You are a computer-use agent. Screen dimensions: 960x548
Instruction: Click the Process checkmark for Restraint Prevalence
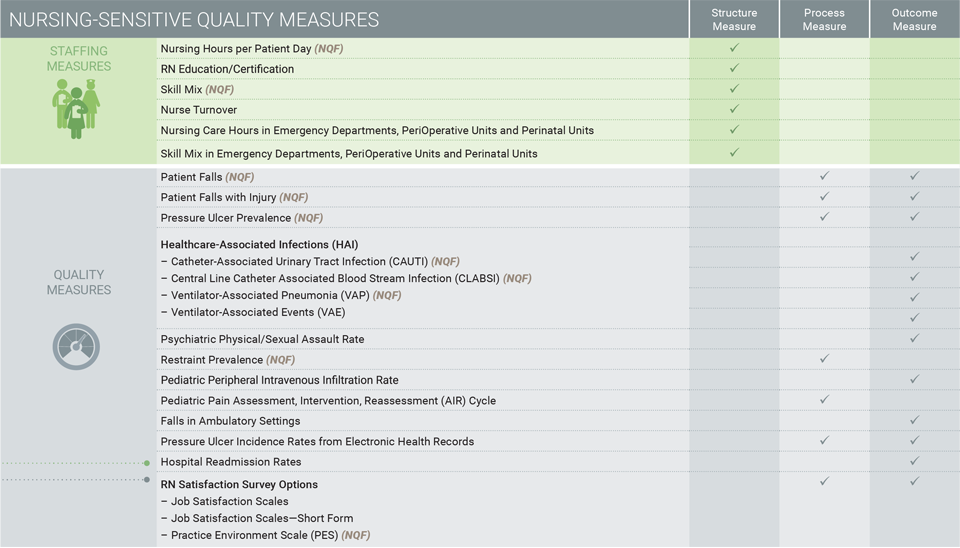point(824,358)
